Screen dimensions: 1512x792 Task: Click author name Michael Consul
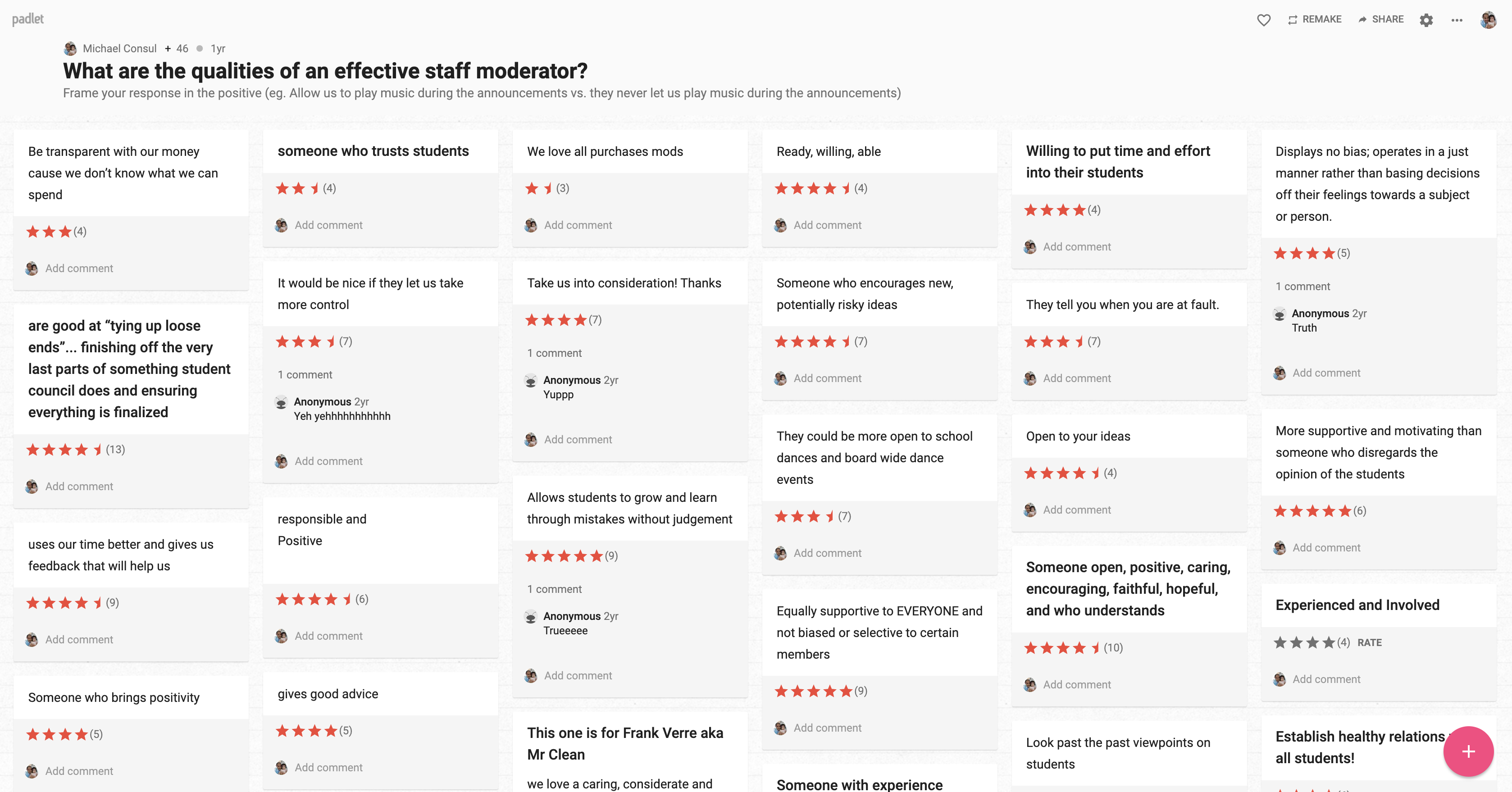point(120,48)
